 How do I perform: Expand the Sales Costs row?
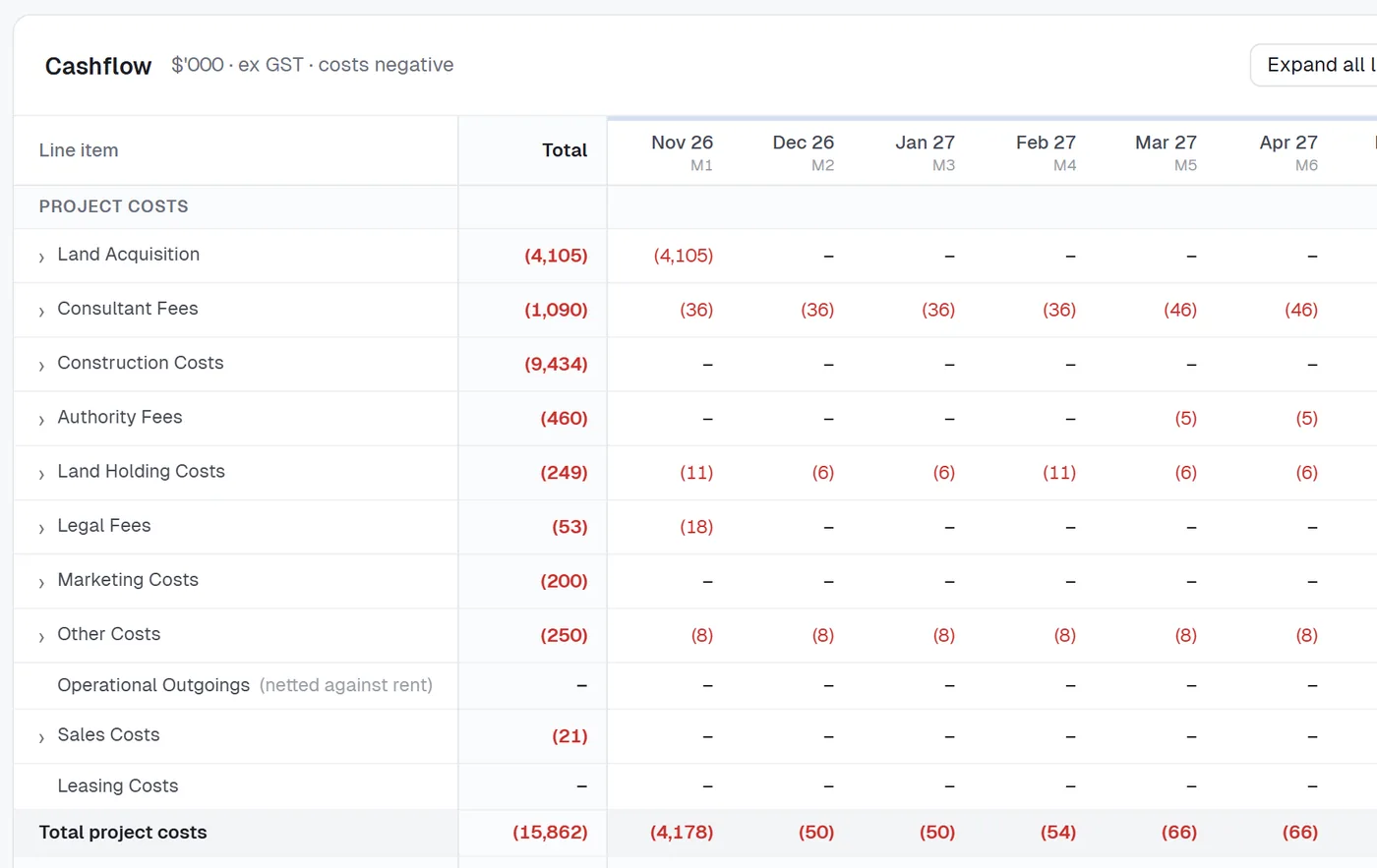pyautogui.click(x=41, y=737)
